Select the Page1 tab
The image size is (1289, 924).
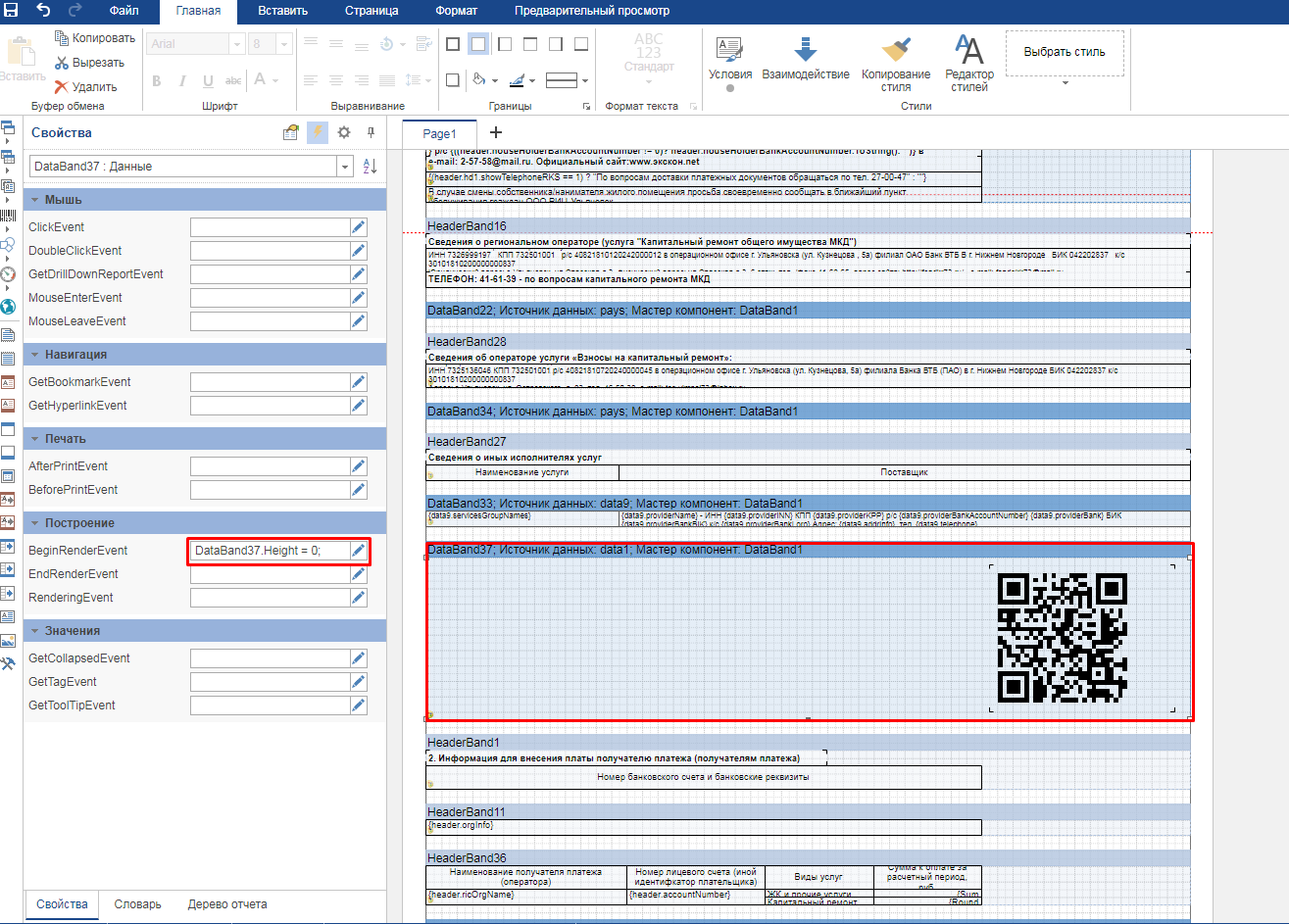pos(439,133)
